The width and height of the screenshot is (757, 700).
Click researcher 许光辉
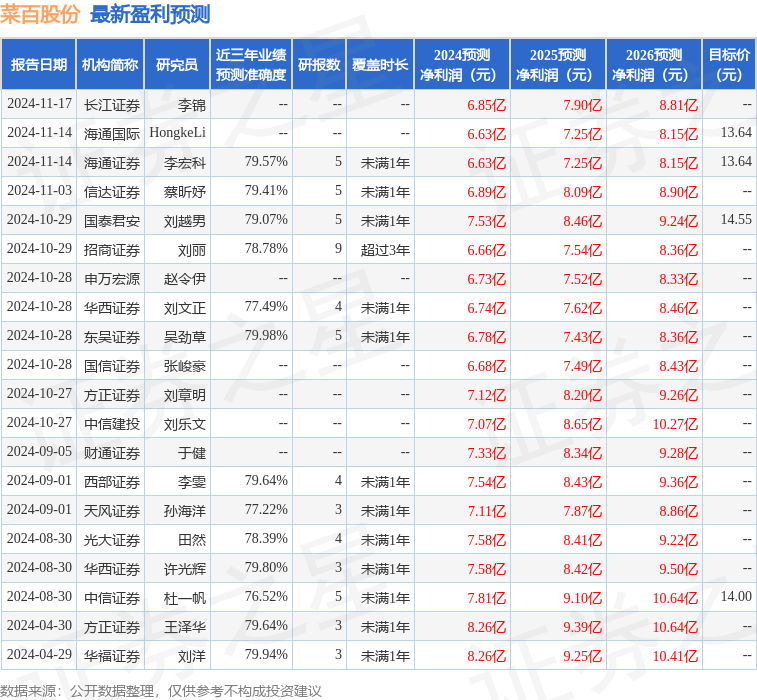tap(185, 569)
